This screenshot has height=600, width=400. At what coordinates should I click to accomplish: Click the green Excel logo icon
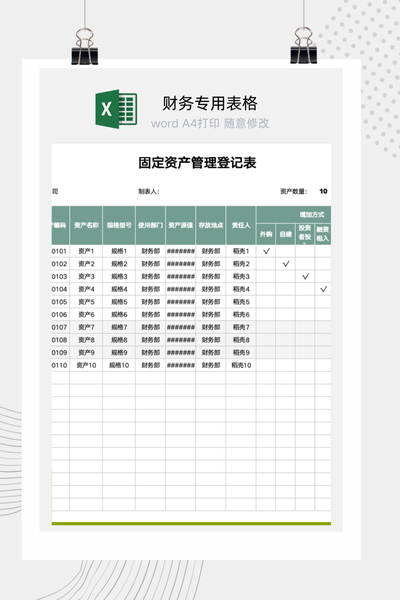pos(116,109)
